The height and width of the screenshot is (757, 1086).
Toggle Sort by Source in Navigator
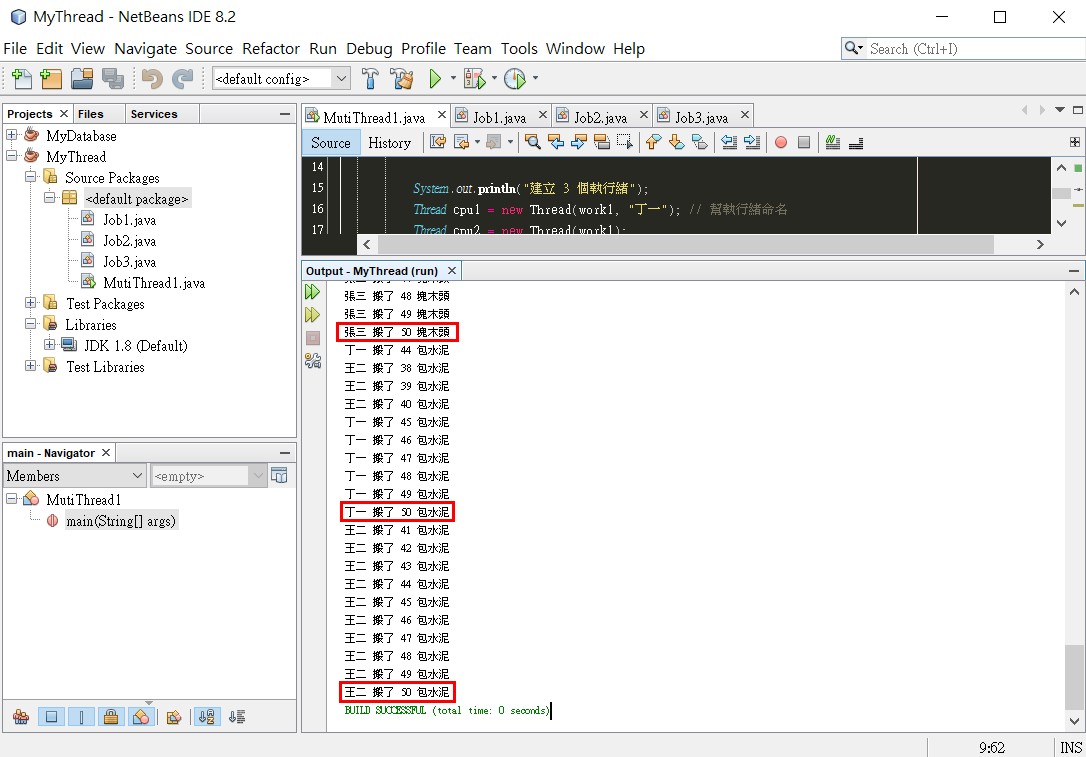coord(237,717)
